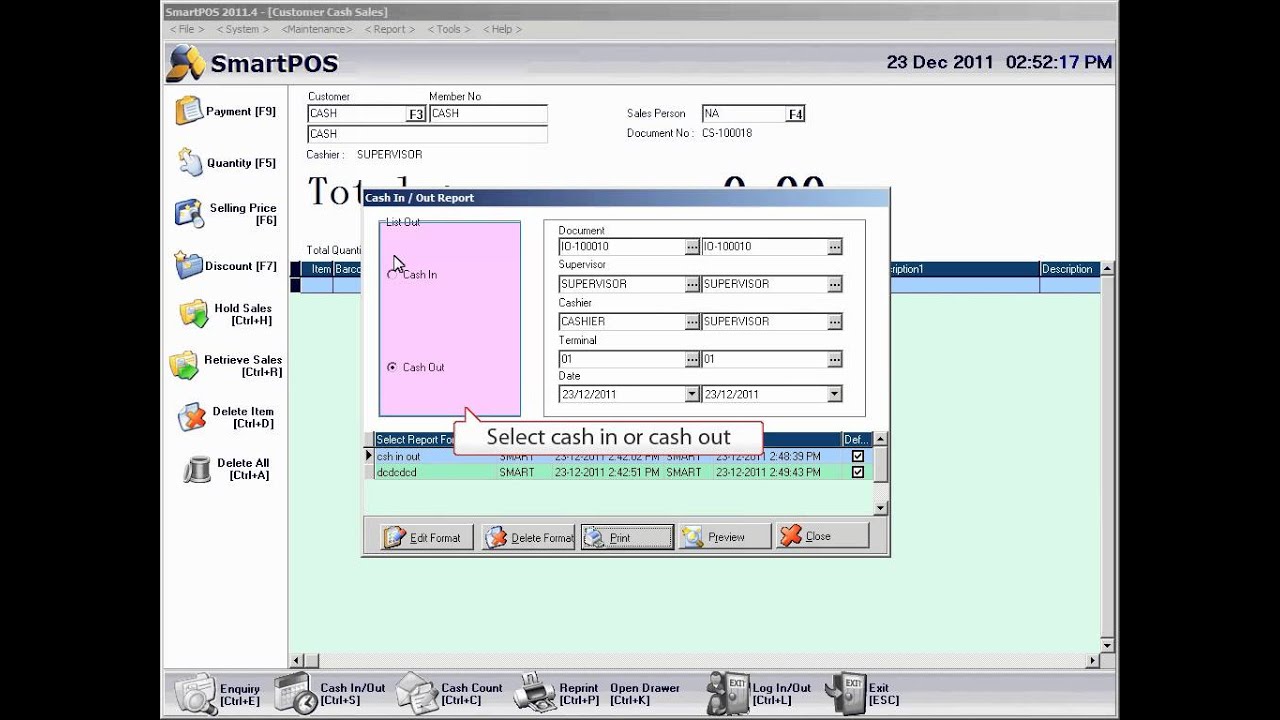The width and height of the screenshot is (1280, 720).
Task: Open the Payment F9 icon
Action: (188, 110)
